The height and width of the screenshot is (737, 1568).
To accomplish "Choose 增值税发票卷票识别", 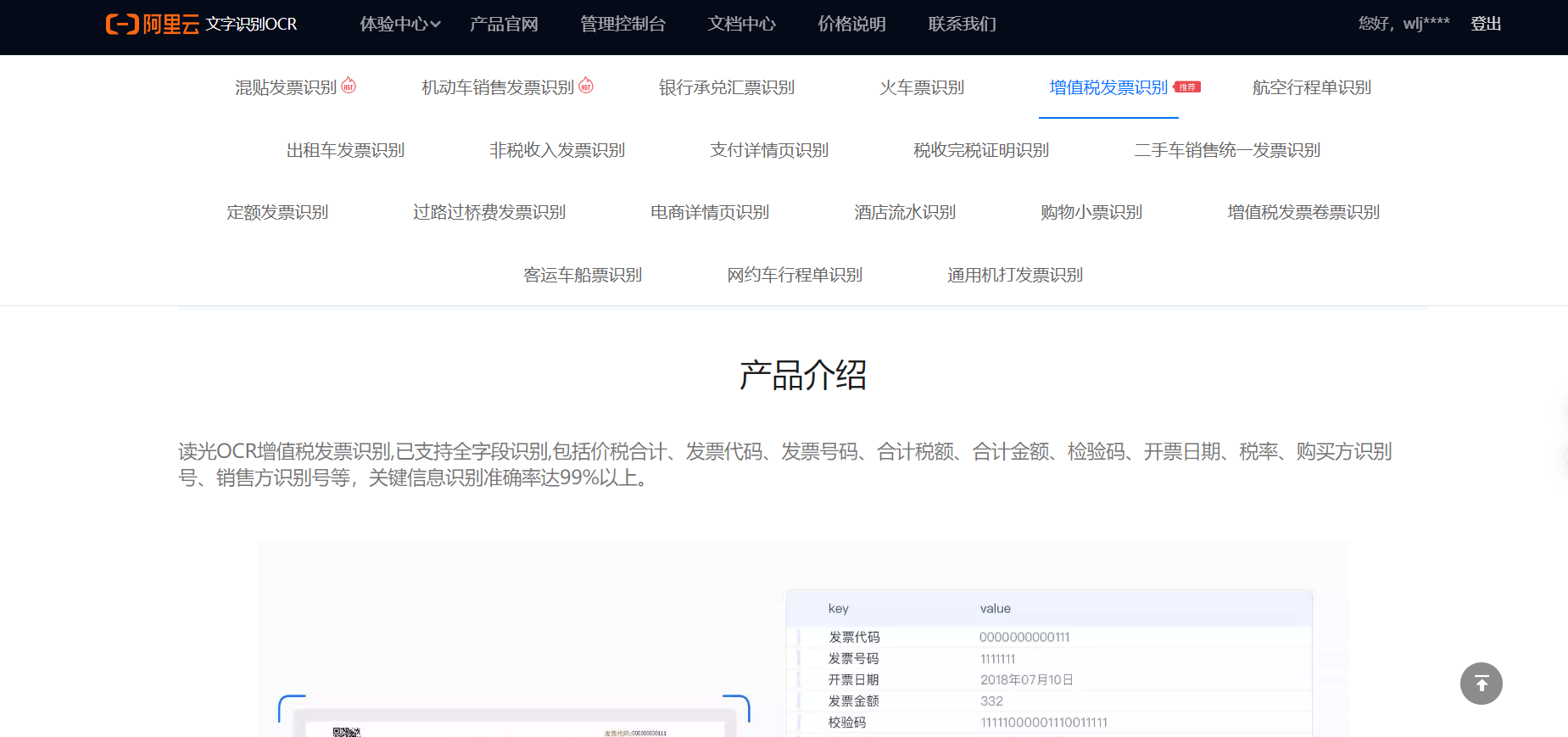I will coord(1303,212).
